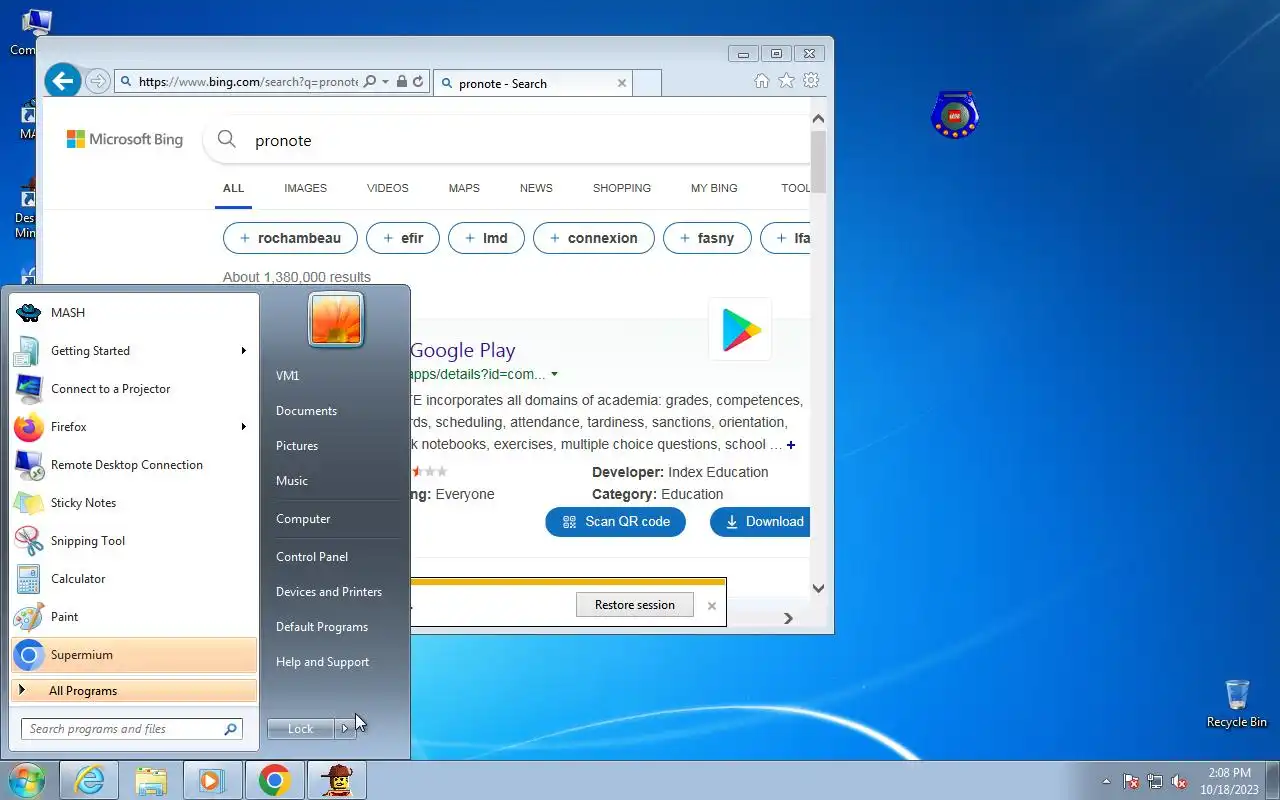Click the Restore session button
This screenshot has width=1280, height=800.
click(x=635, y=605)
